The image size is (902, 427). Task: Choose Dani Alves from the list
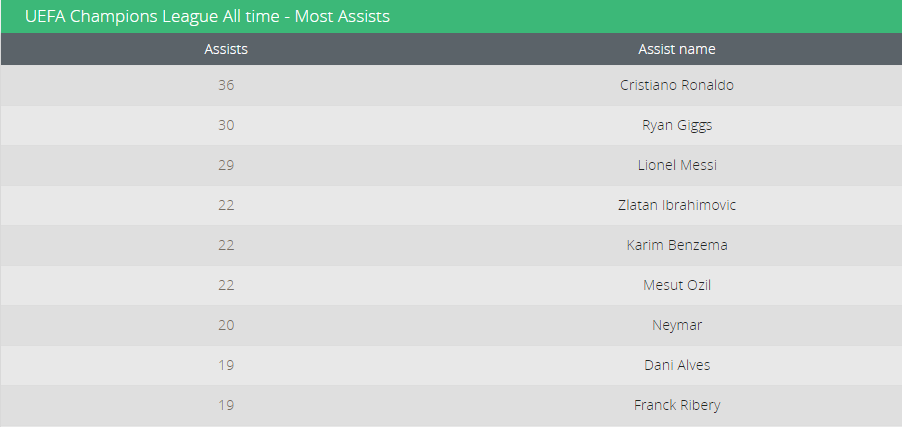coord(677,365)
